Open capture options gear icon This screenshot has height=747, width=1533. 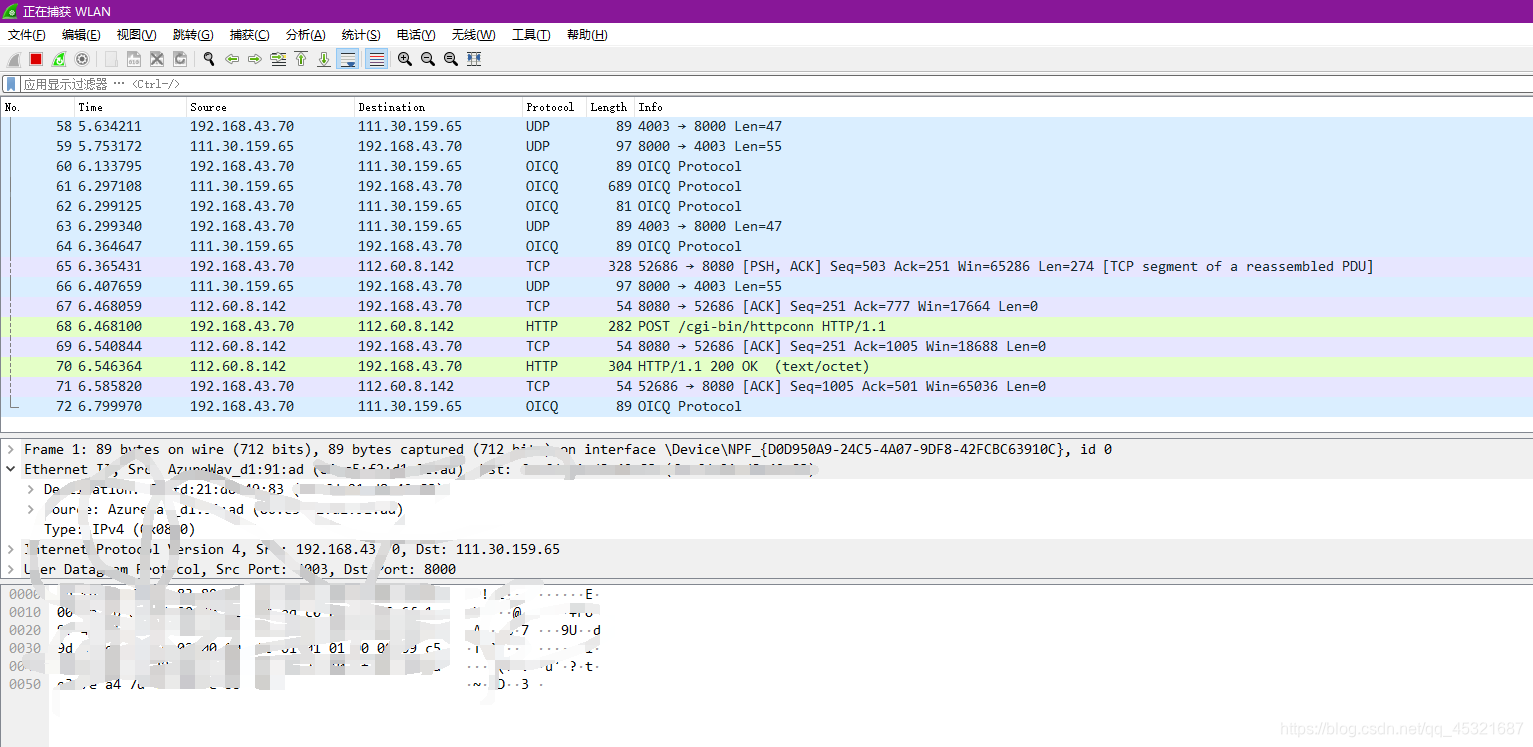tap(82, 59)
